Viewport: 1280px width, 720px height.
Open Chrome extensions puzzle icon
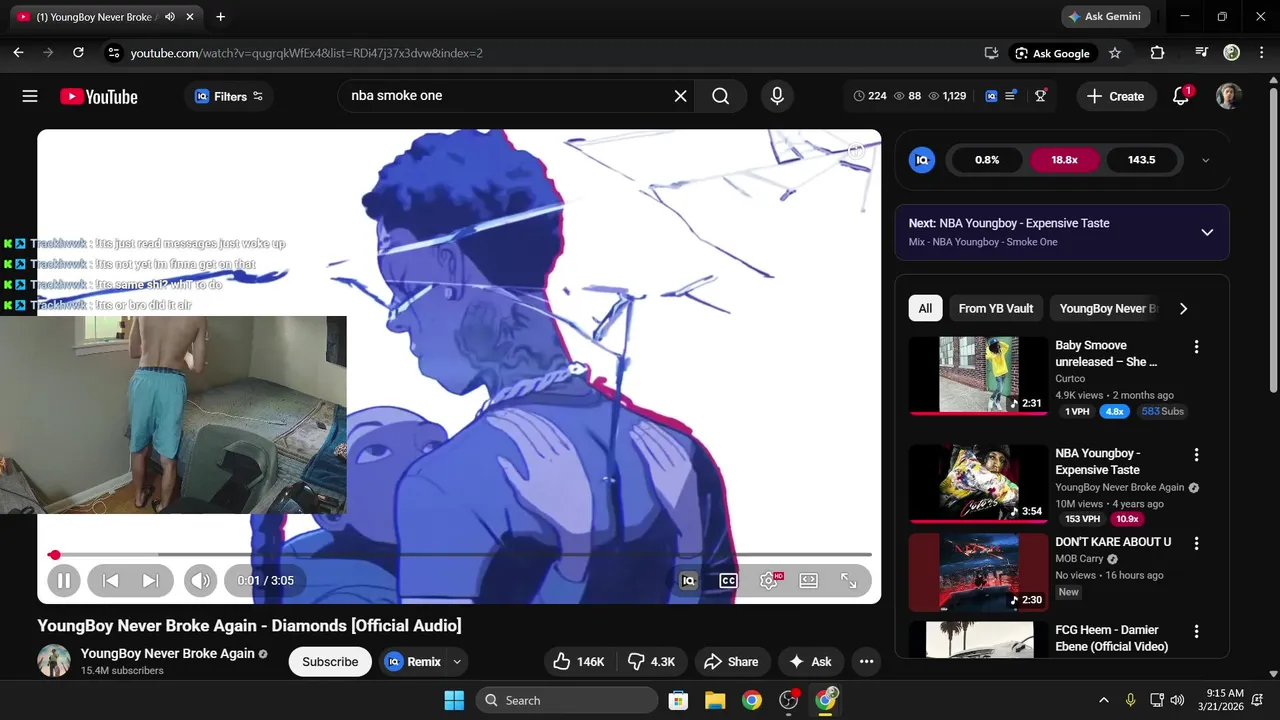click(x=1157, y=53)
